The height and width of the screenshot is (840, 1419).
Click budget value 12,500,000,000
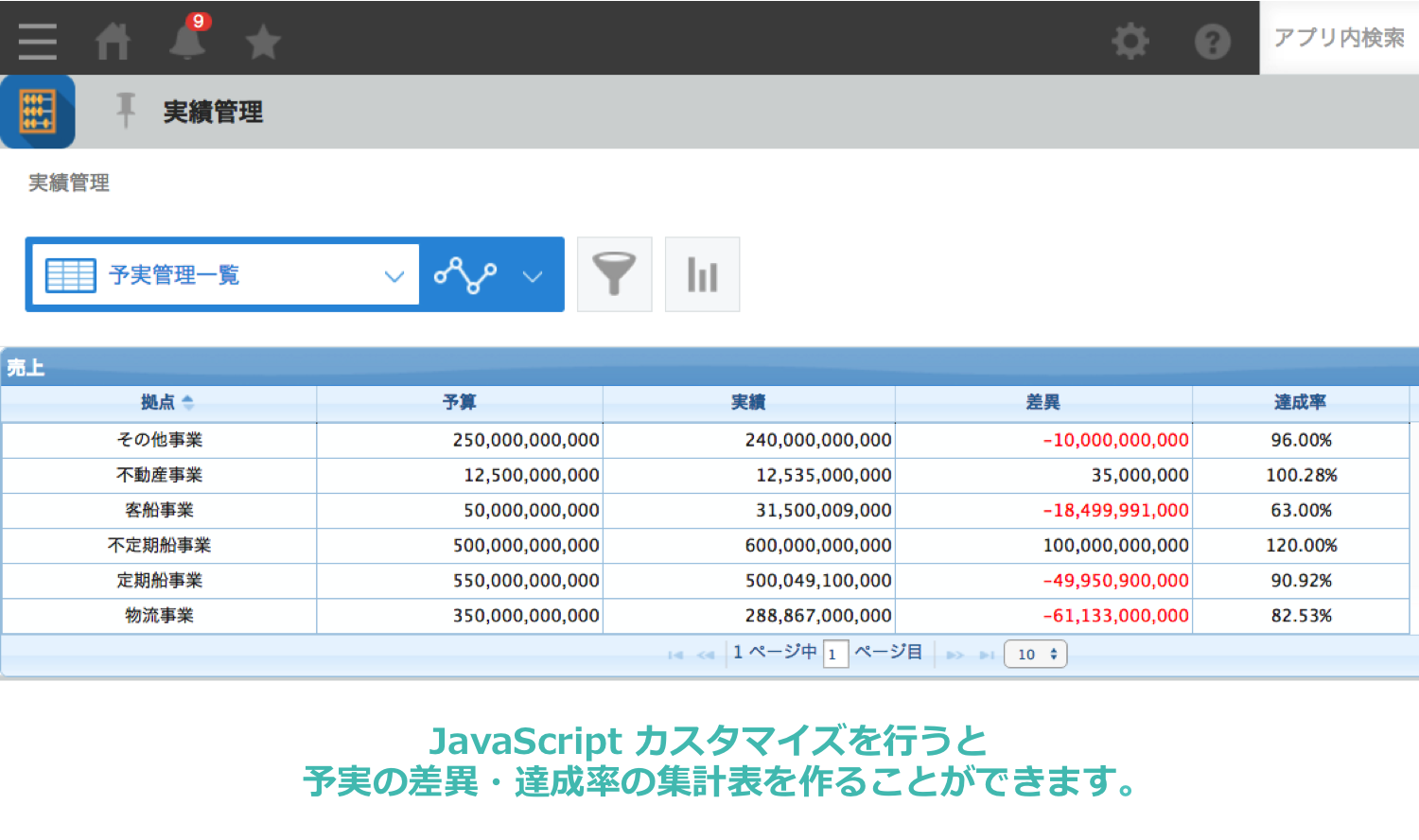coord(532,475)
